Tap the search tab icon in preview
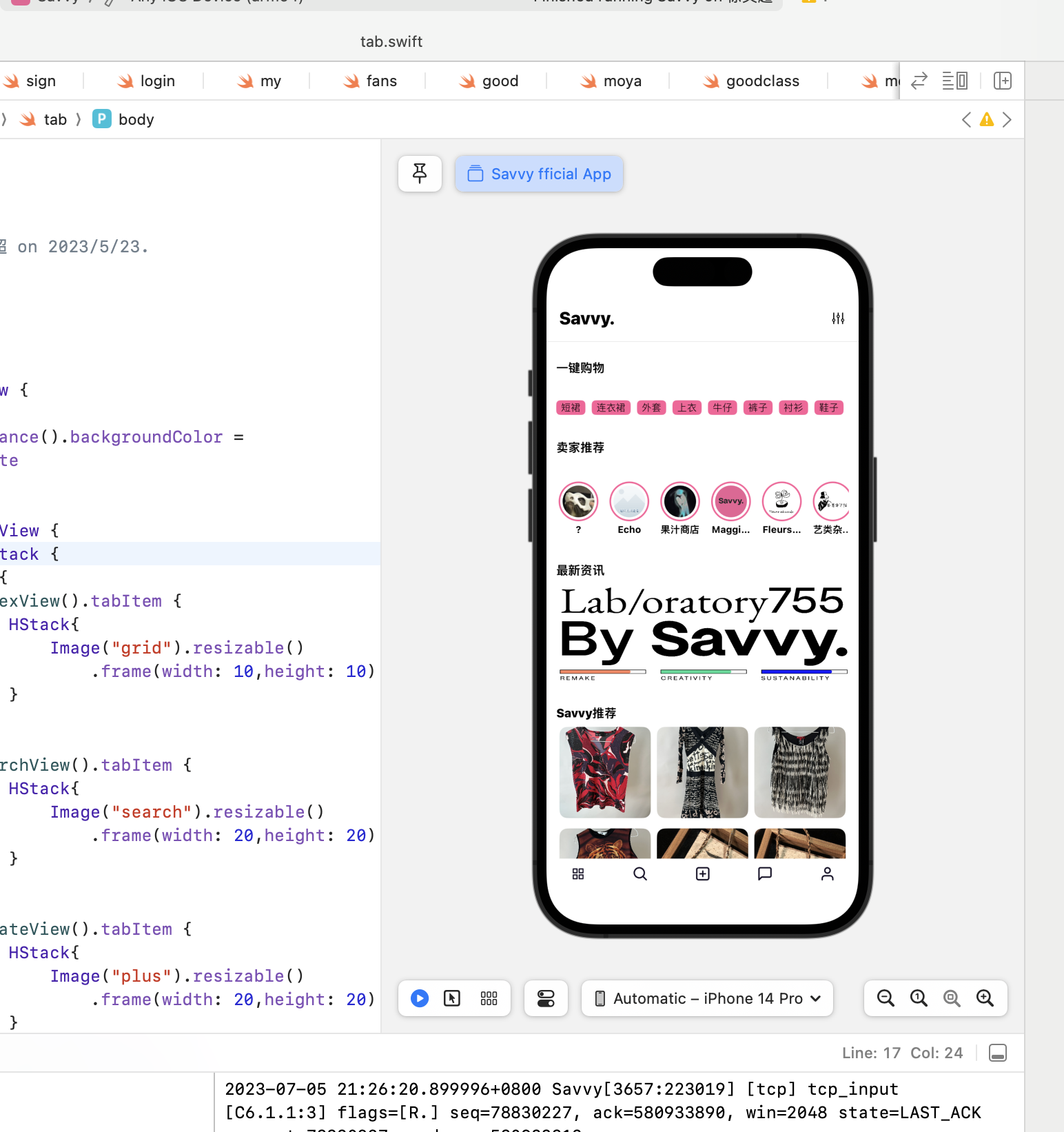Screen dimensions: 1064x1132 click(640, 874)
